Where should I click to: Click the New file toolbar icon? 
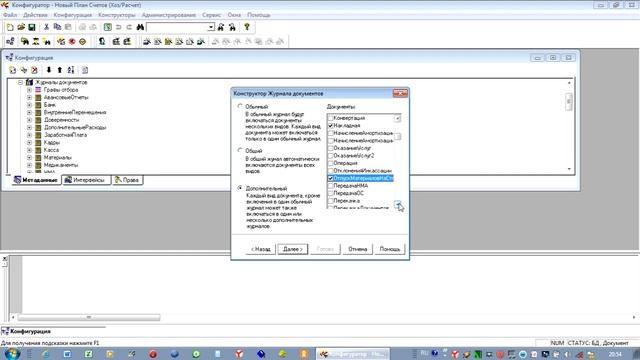point(10,27)
